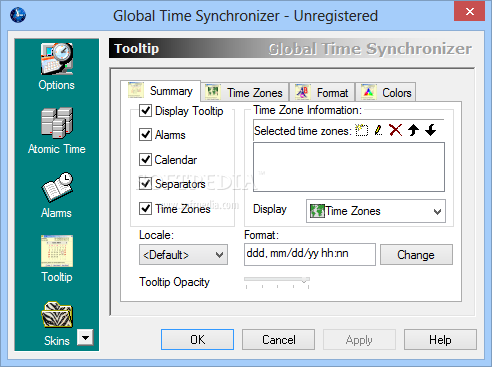Switch to the Summary tab
This screenshot has height=367, width=492.
click(161, 91)
